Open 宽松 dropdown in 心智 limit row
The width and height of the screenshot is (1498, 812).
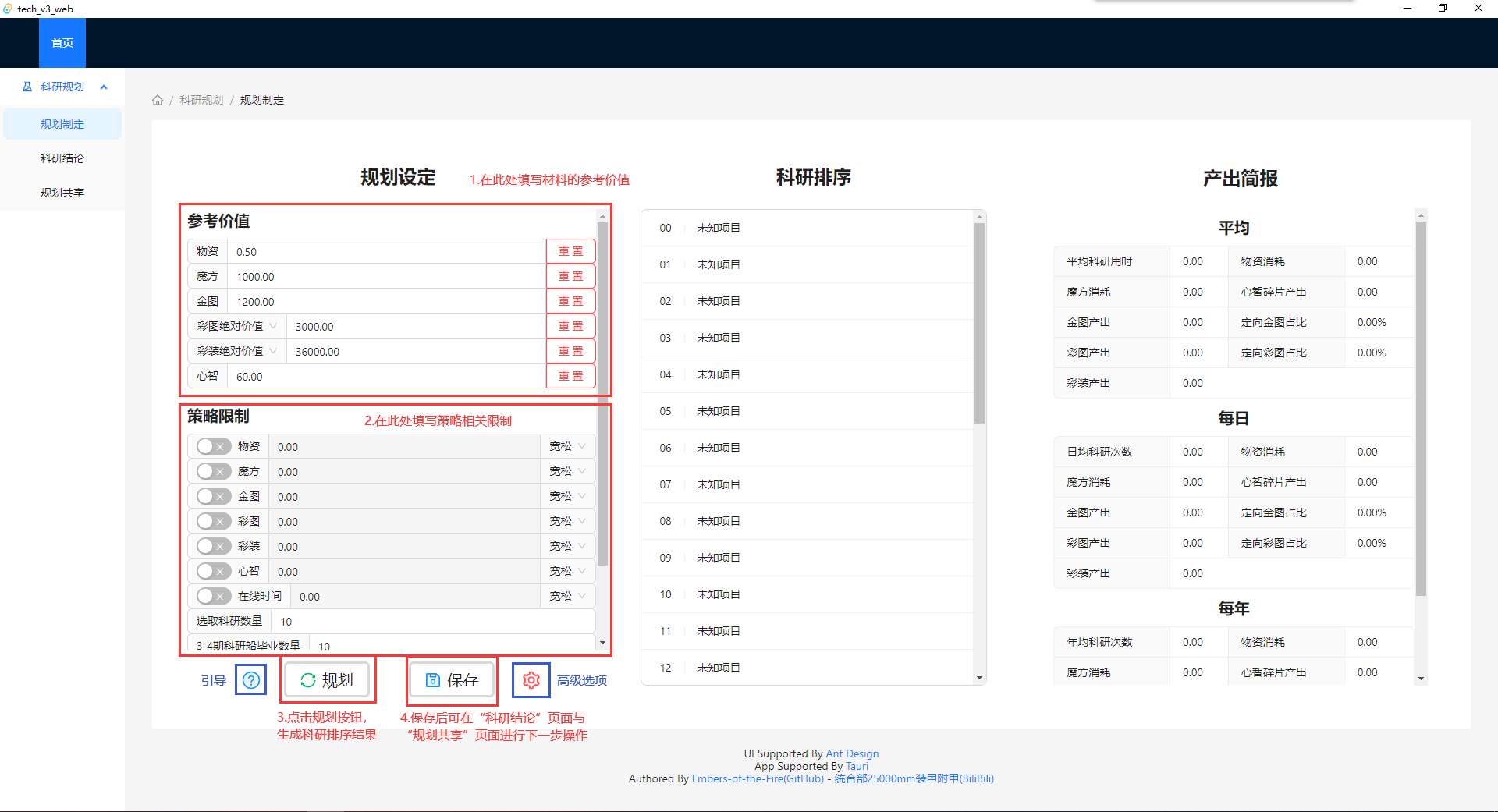(568, 571)
